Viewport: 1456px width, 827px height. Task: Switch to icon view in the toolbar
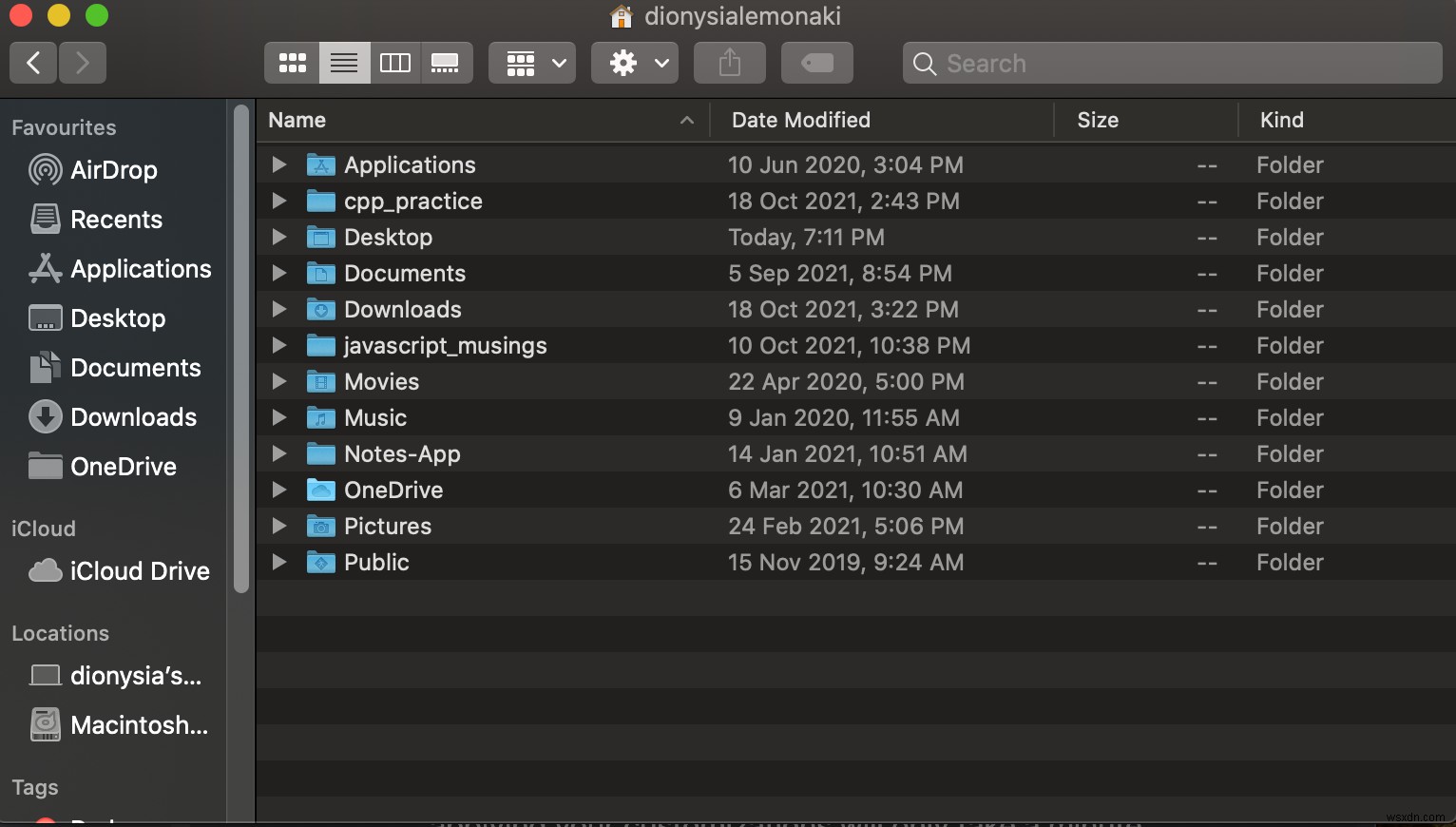(x=291, y=63)
